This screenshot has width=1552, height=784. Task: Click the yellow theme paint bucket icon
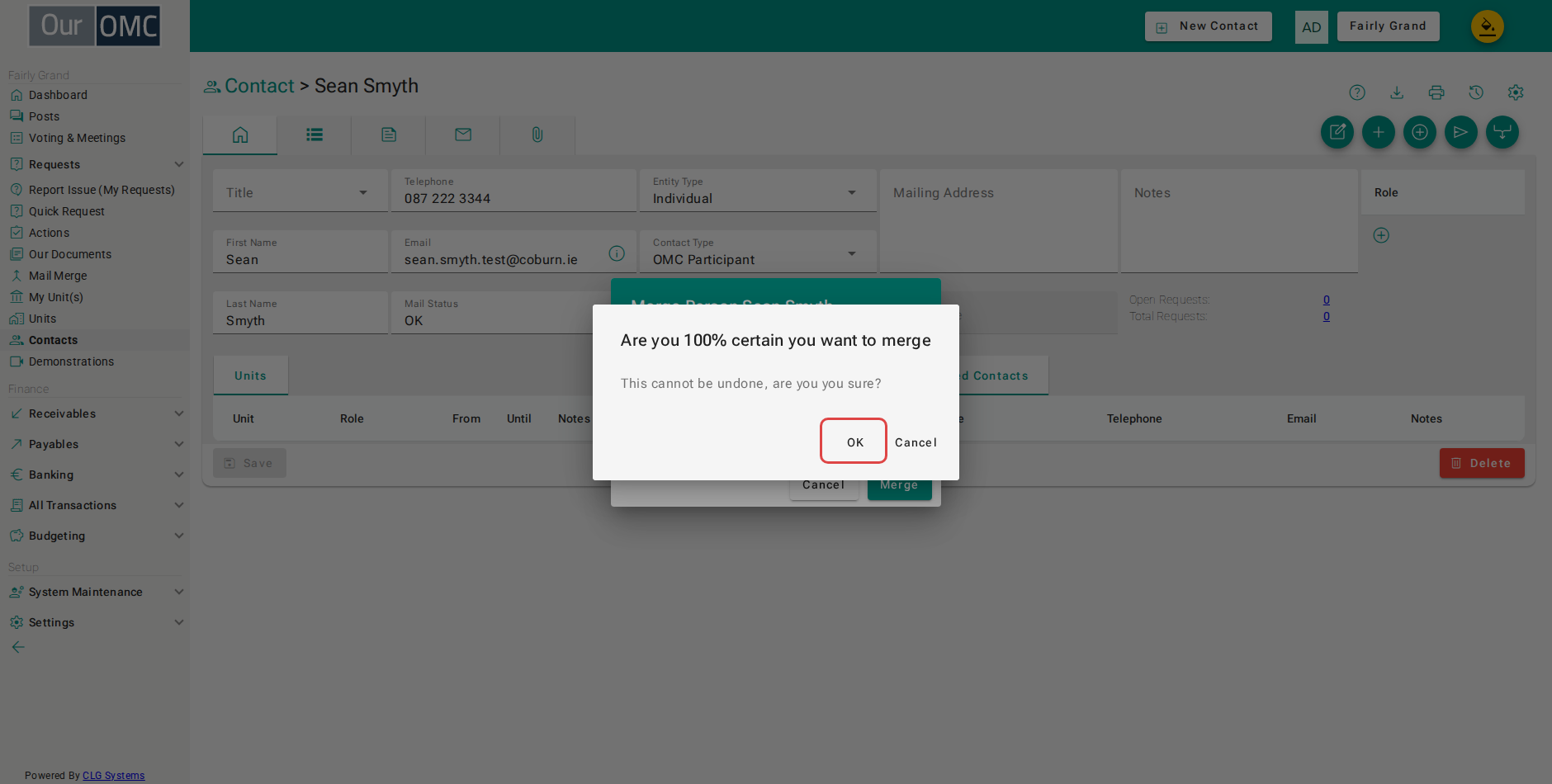1488,26
